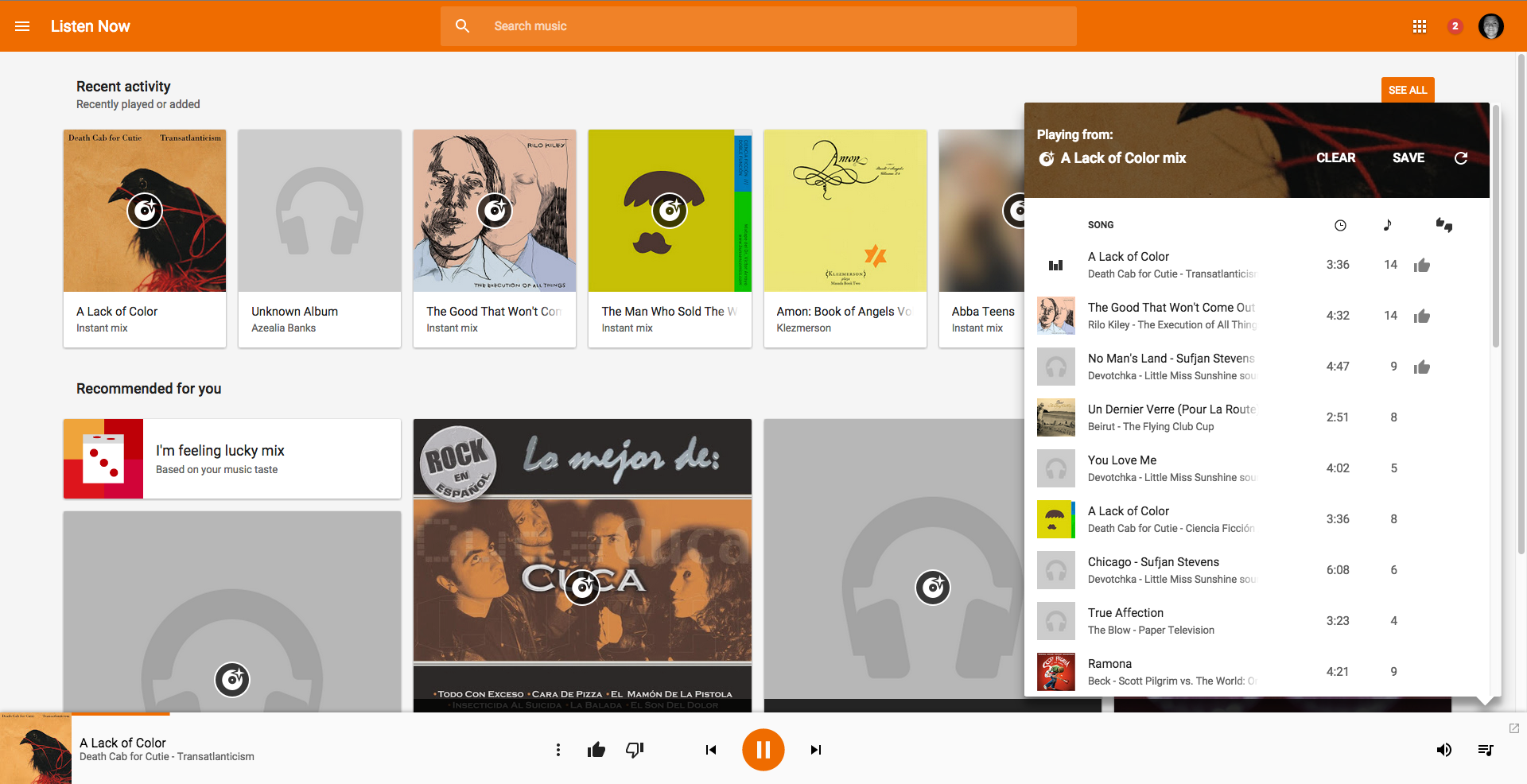The image size is (1527, 784).
Task: Click the song progress bar at top of player
Action: click(763, 713)
